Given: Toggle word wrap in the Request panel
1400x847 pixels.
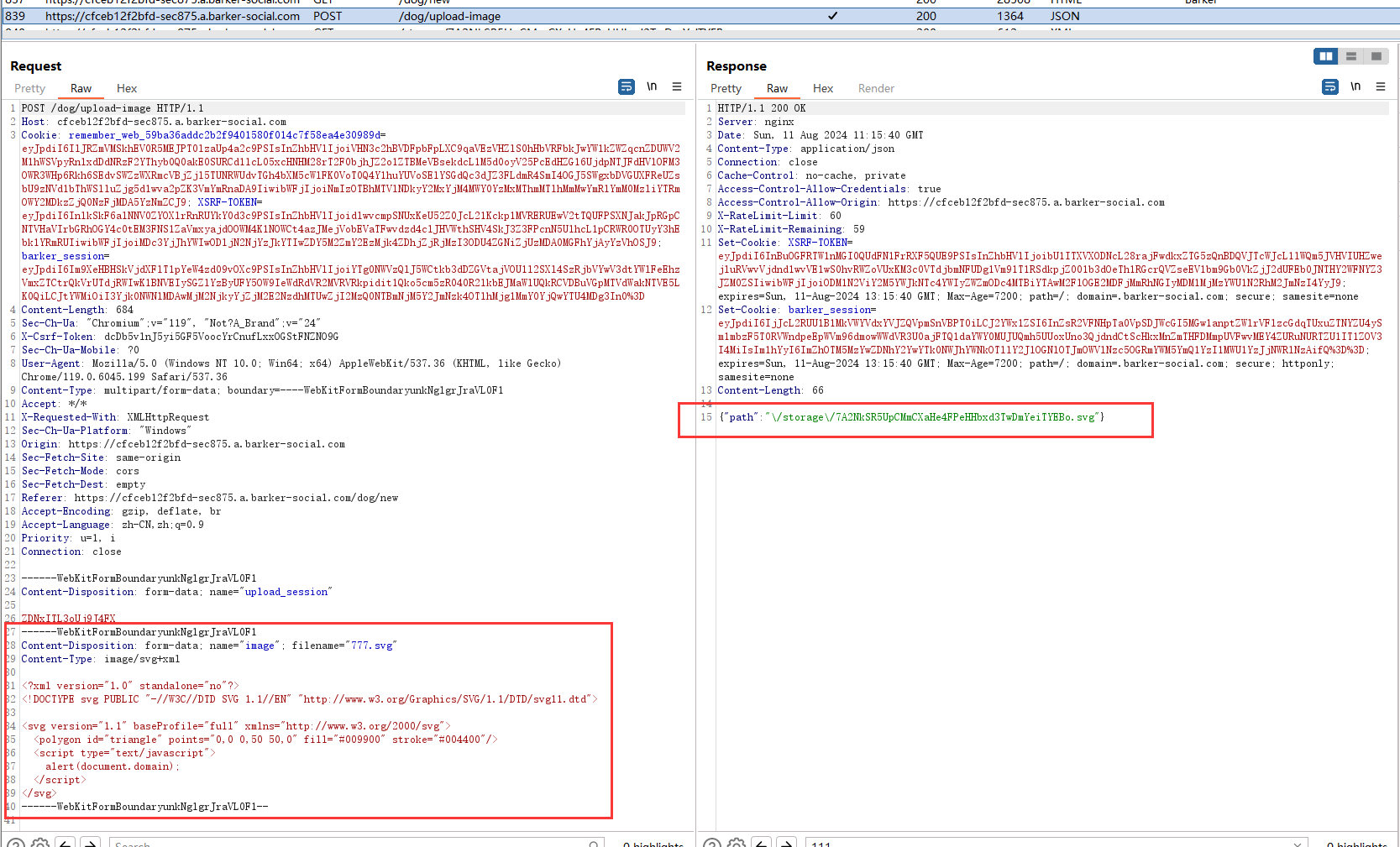Looking at the screenshot, I should coord(627,86).
